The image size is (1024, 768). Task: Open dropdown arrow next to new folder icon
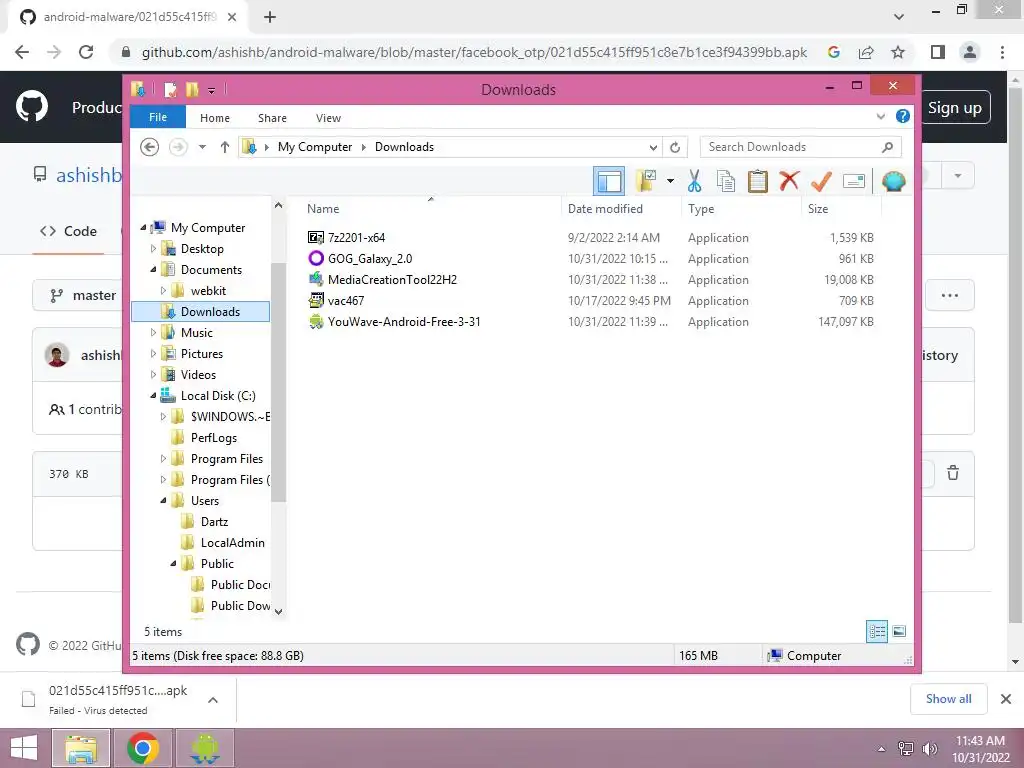(670, 181)
